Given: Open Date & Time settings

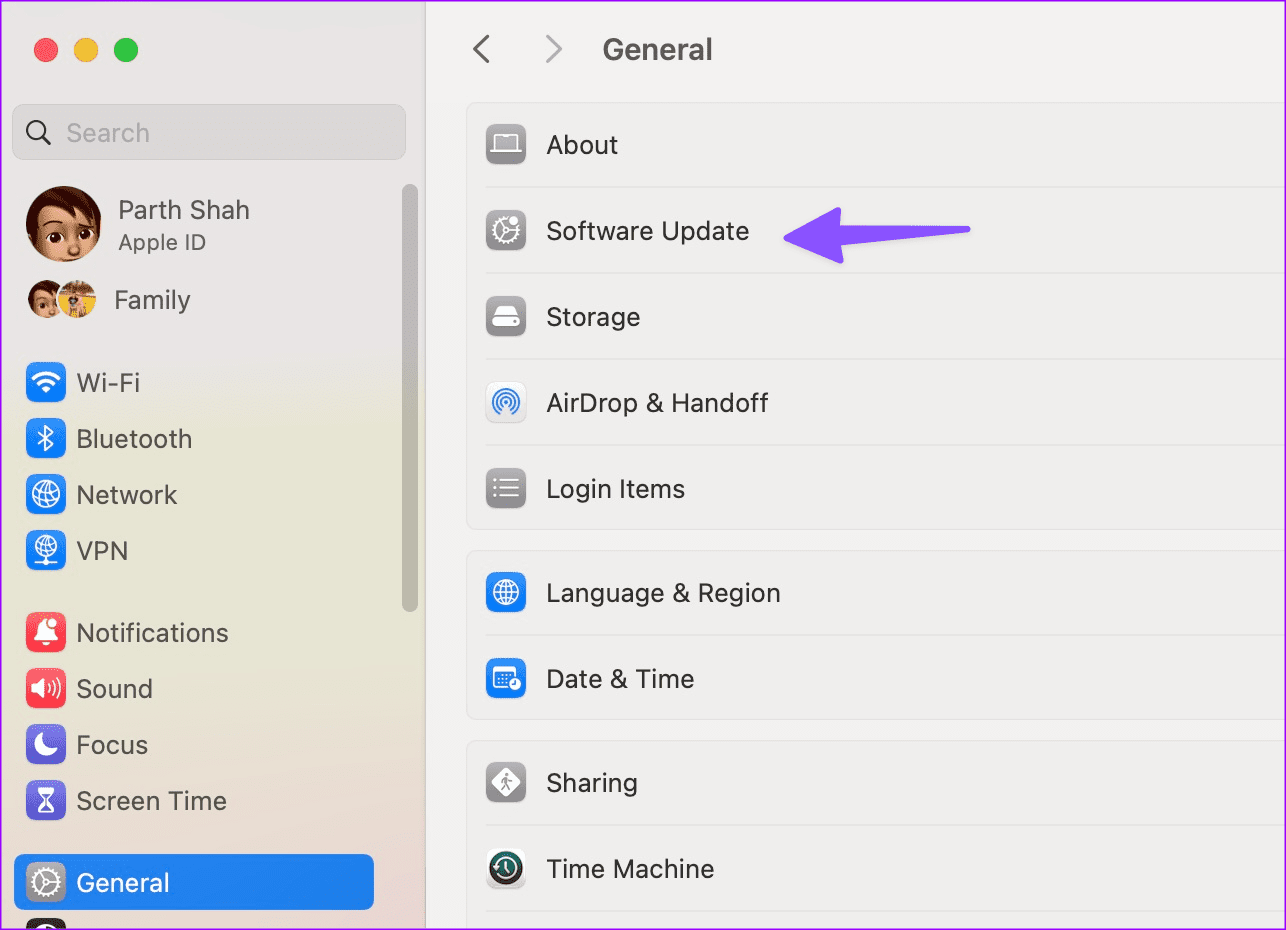Looking at the screenshot, I should pyautogui.click(x=876, y=679).
